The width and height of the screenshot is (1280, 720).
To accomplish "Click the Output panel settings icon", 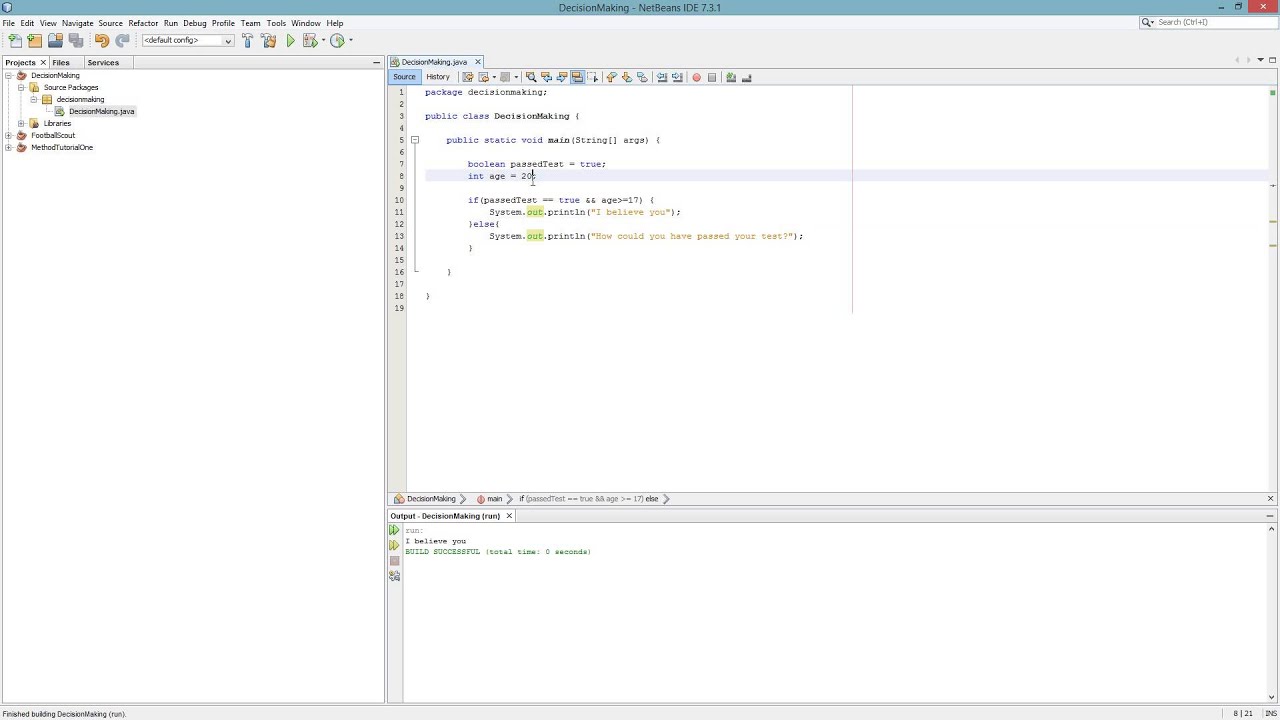I will [394, 576].
